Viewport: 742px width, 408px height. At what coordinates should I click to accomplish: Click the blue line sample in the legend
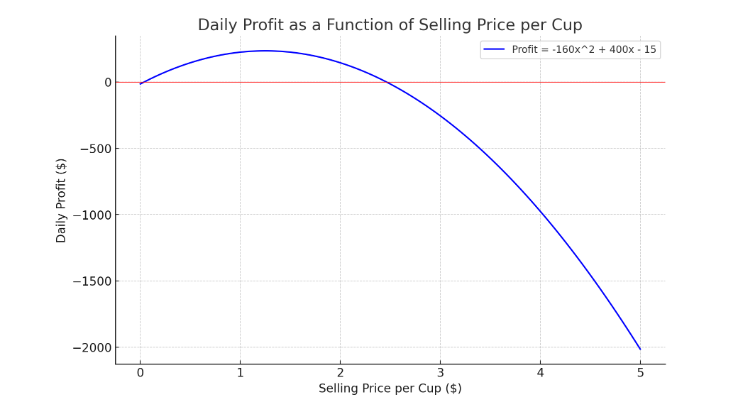pos(495,49)
